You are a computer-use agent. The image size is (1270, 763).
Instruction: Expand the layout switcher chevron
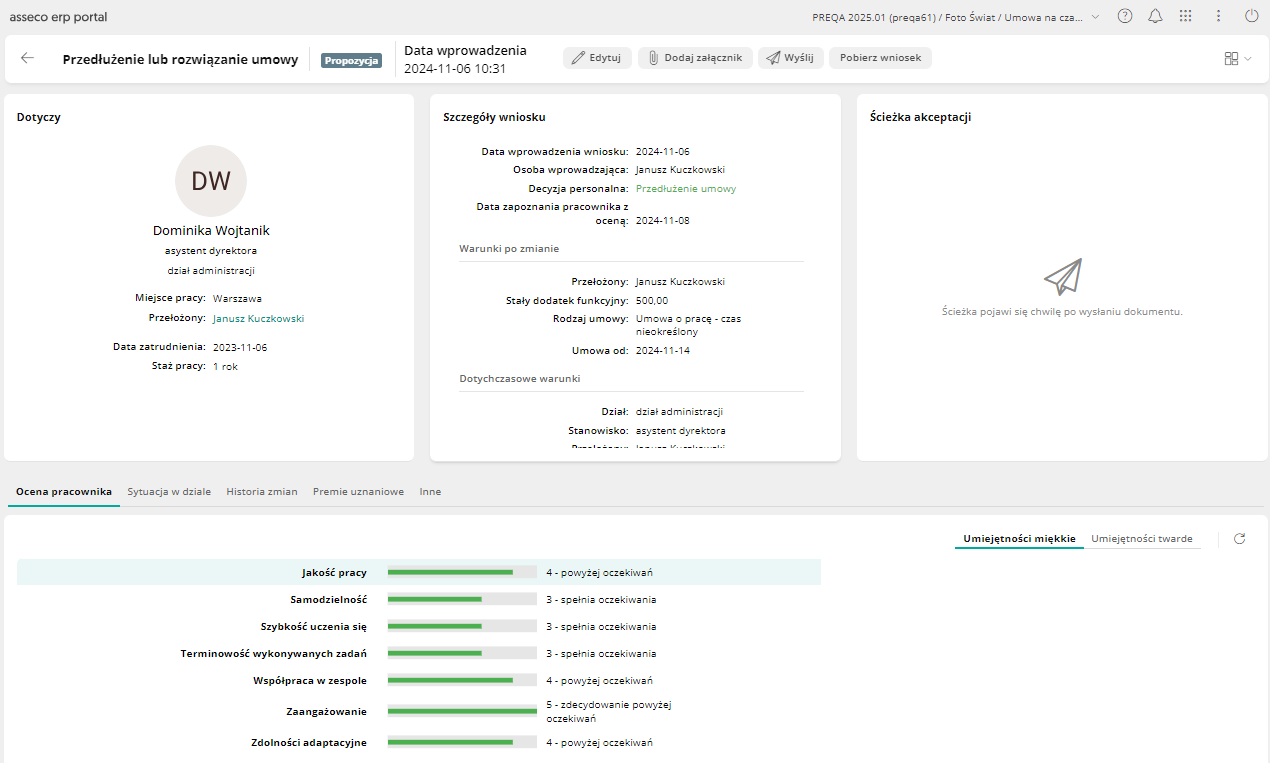(1248, 59)
